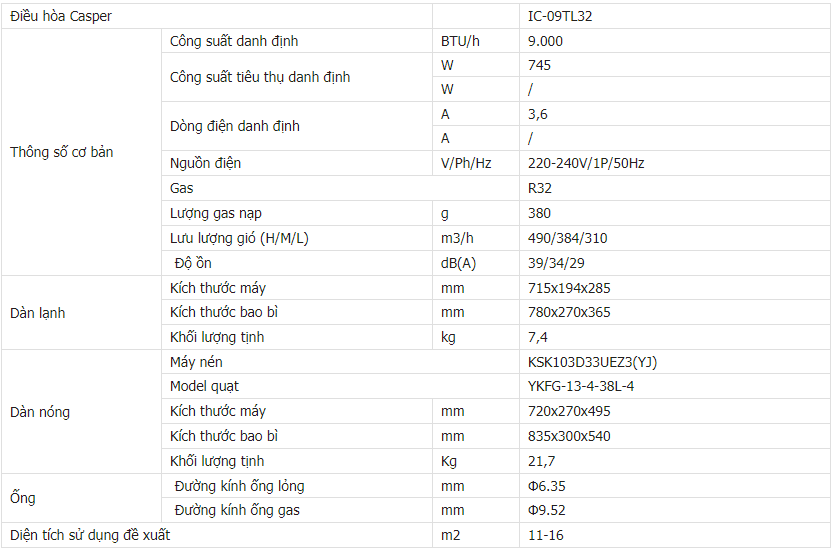Click the 'Công suất tiêu thụ danh định' label
The width and height of the screenshot is (836, 560).
click(x=260, y=77)
